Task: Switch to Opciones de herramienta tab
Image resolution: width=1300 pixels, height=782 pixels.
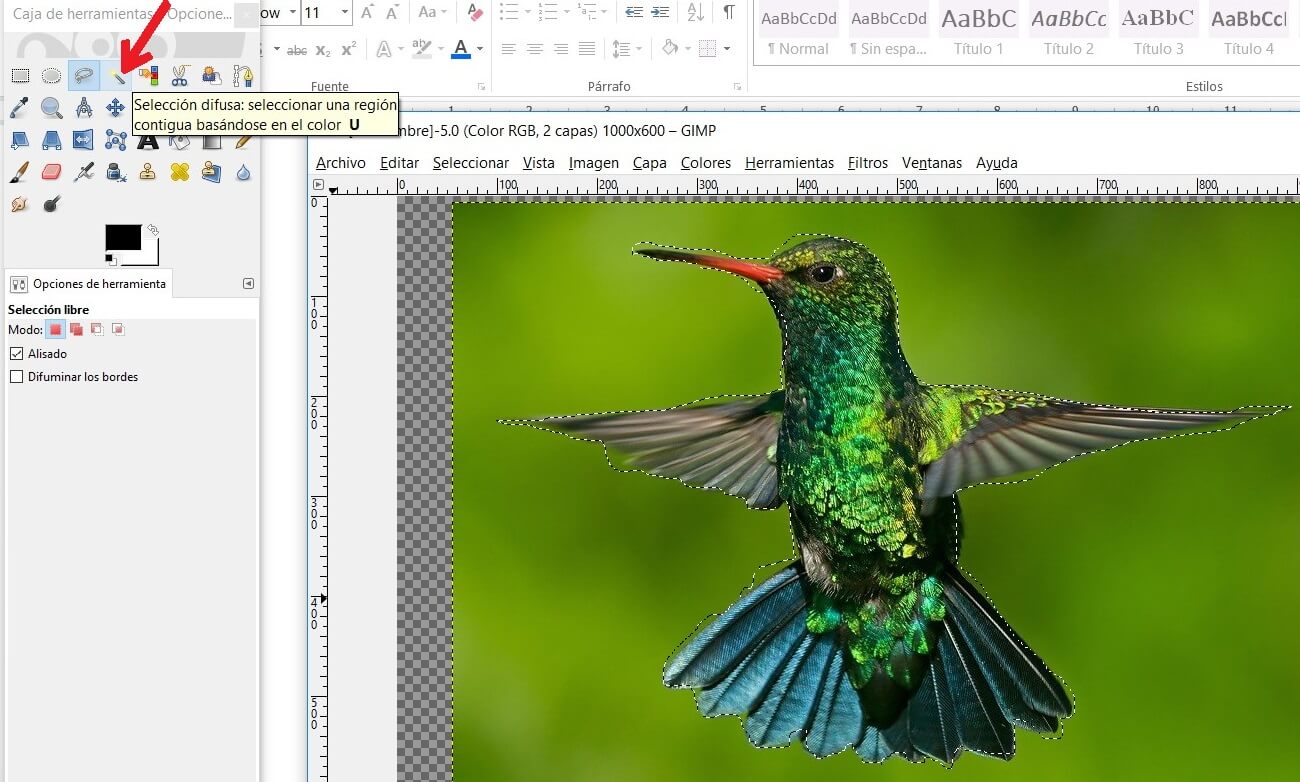Action: 89,284
